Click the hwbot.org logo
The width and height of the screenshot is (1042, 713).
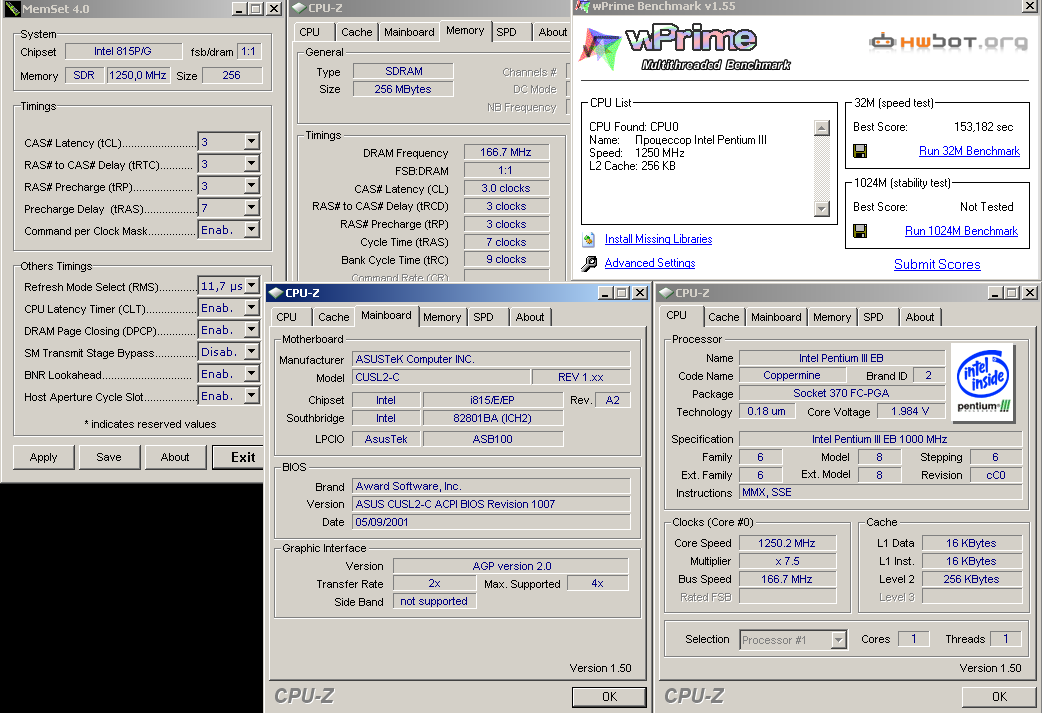click(x=948, y=42)
